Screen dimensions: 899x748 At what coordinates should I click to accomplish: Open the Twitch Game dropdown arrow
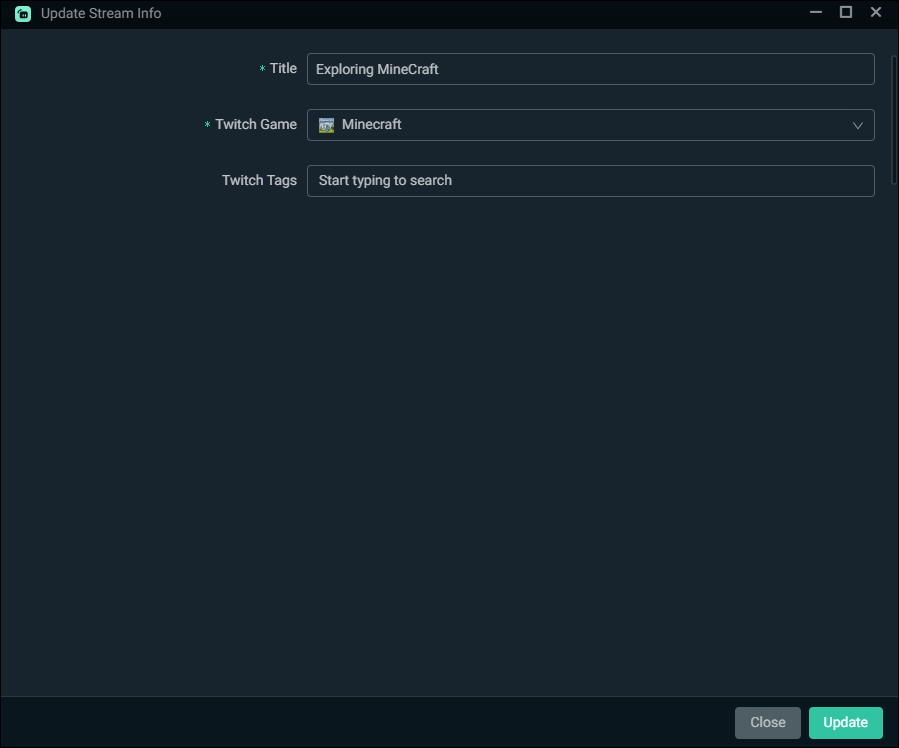coord(857,126)
